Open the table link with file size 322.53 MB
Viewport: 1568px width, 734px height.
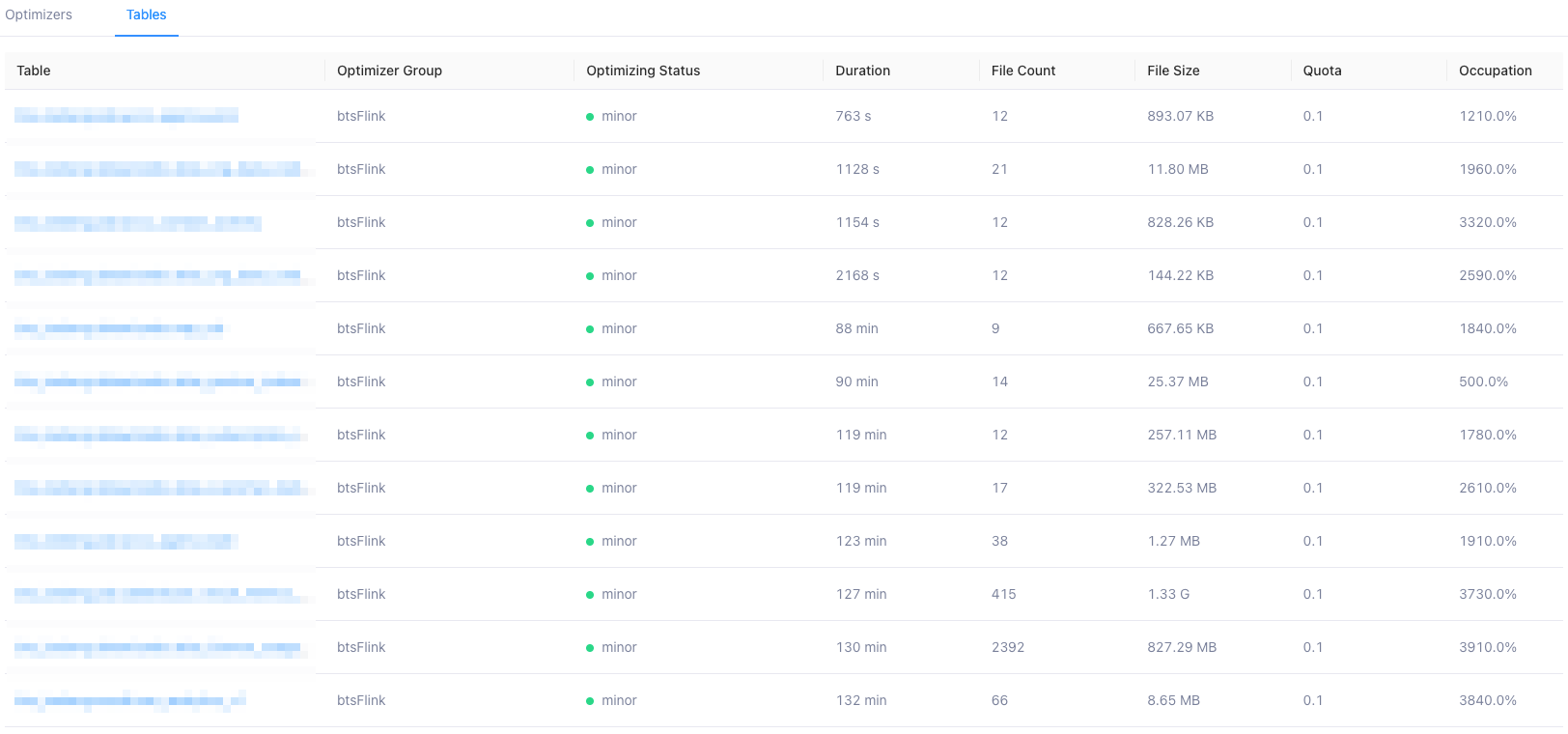tap(164, 488)
